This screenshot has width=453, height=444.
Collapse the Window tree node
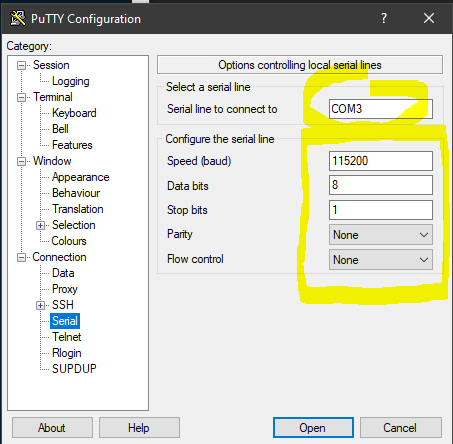(x=21, y=161)
